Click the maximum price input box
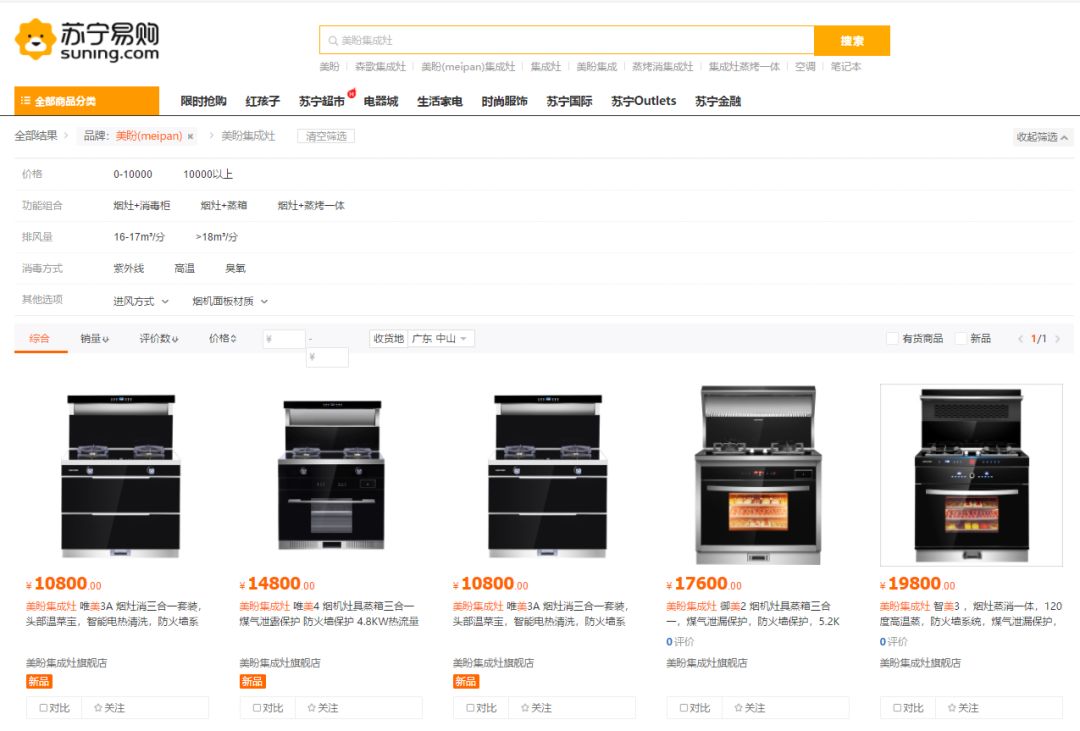1080x731 pixels. pyautogui.click(x=327, y=357)
